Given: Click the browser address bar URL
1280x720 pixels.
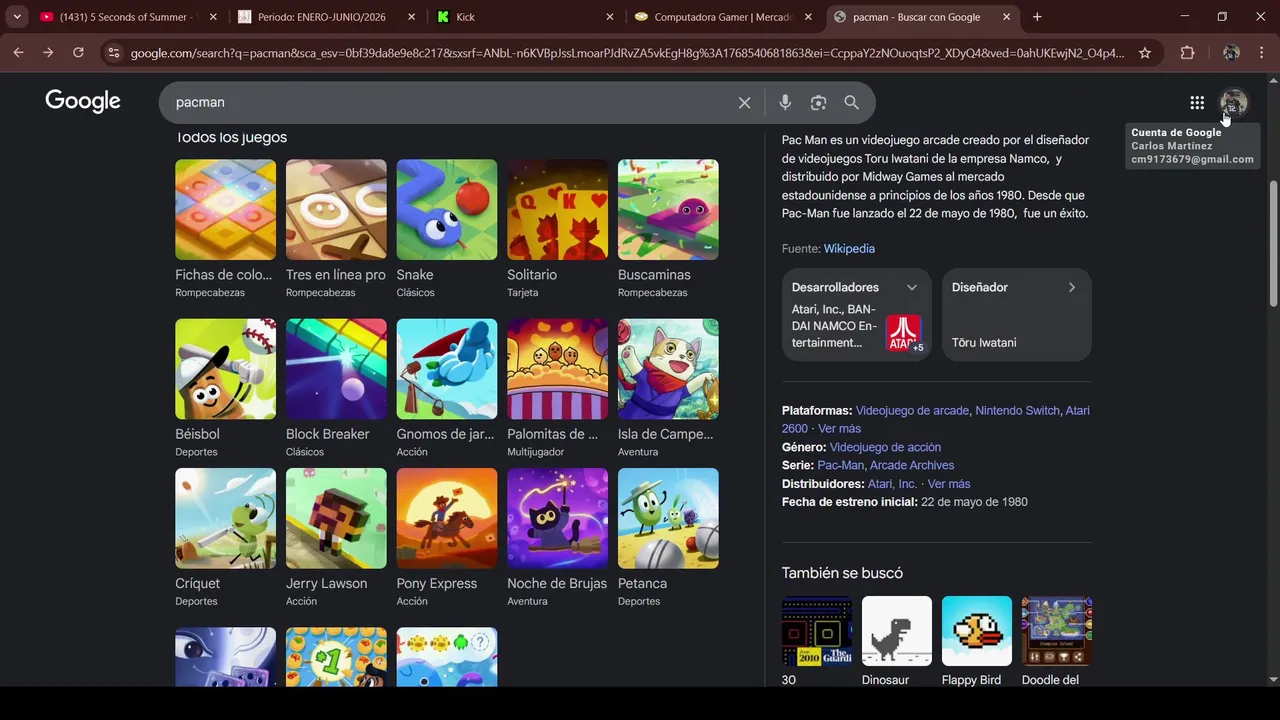Looking at the screenshot, I should (627, 53).
